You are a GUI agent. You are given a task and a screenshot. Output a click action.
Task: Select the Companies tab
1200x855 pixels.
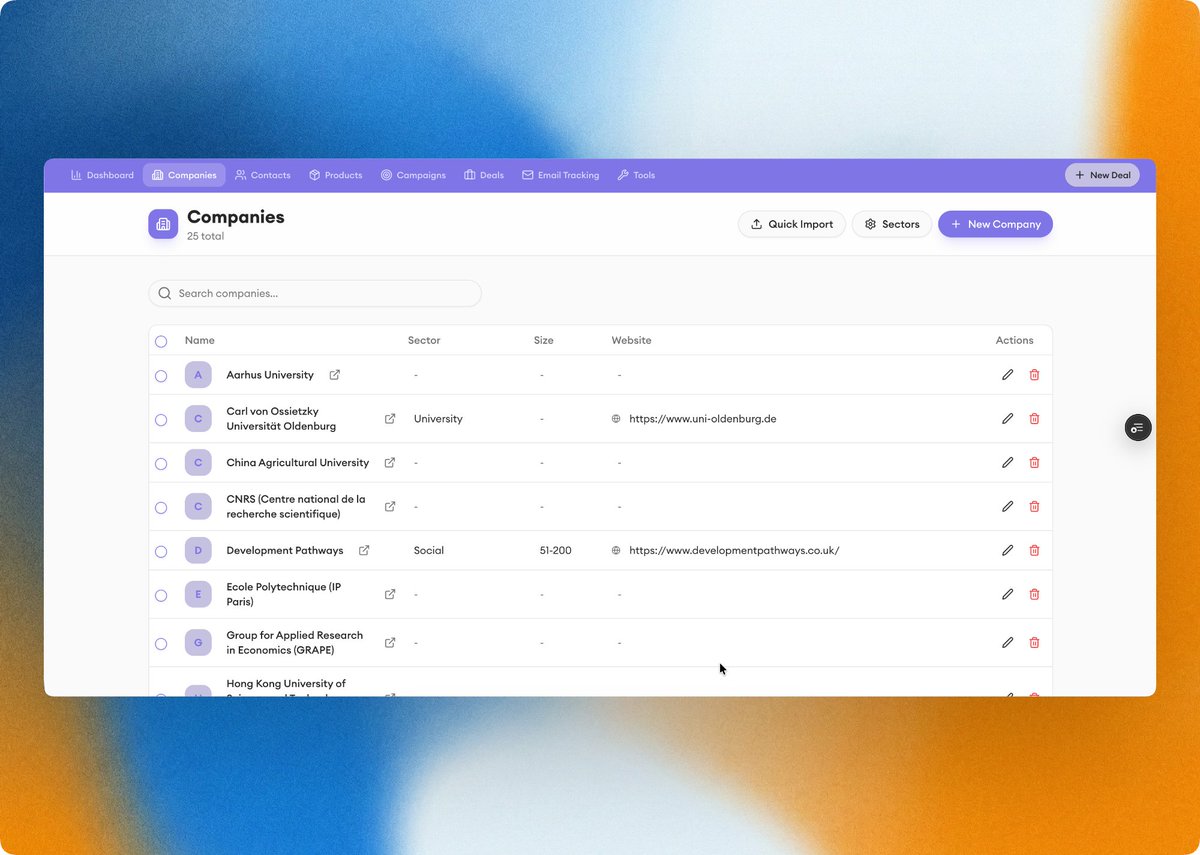pos(184,175)
